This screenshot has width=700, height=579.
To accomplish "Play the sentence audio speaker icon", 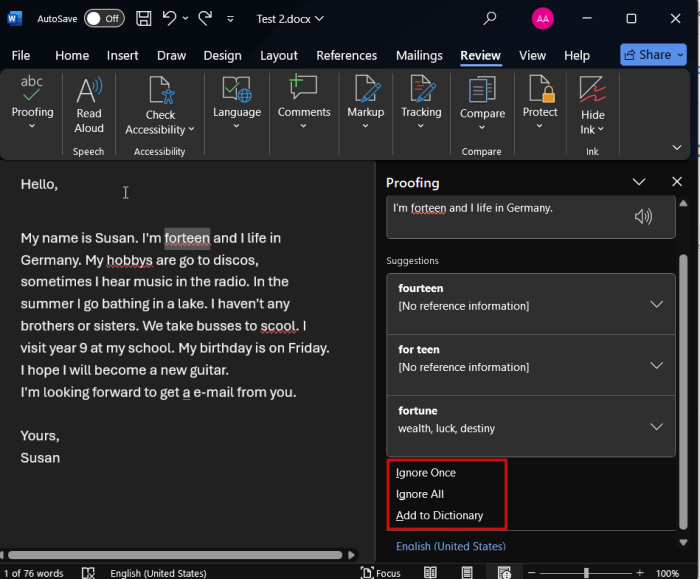I will click(643, 216).
